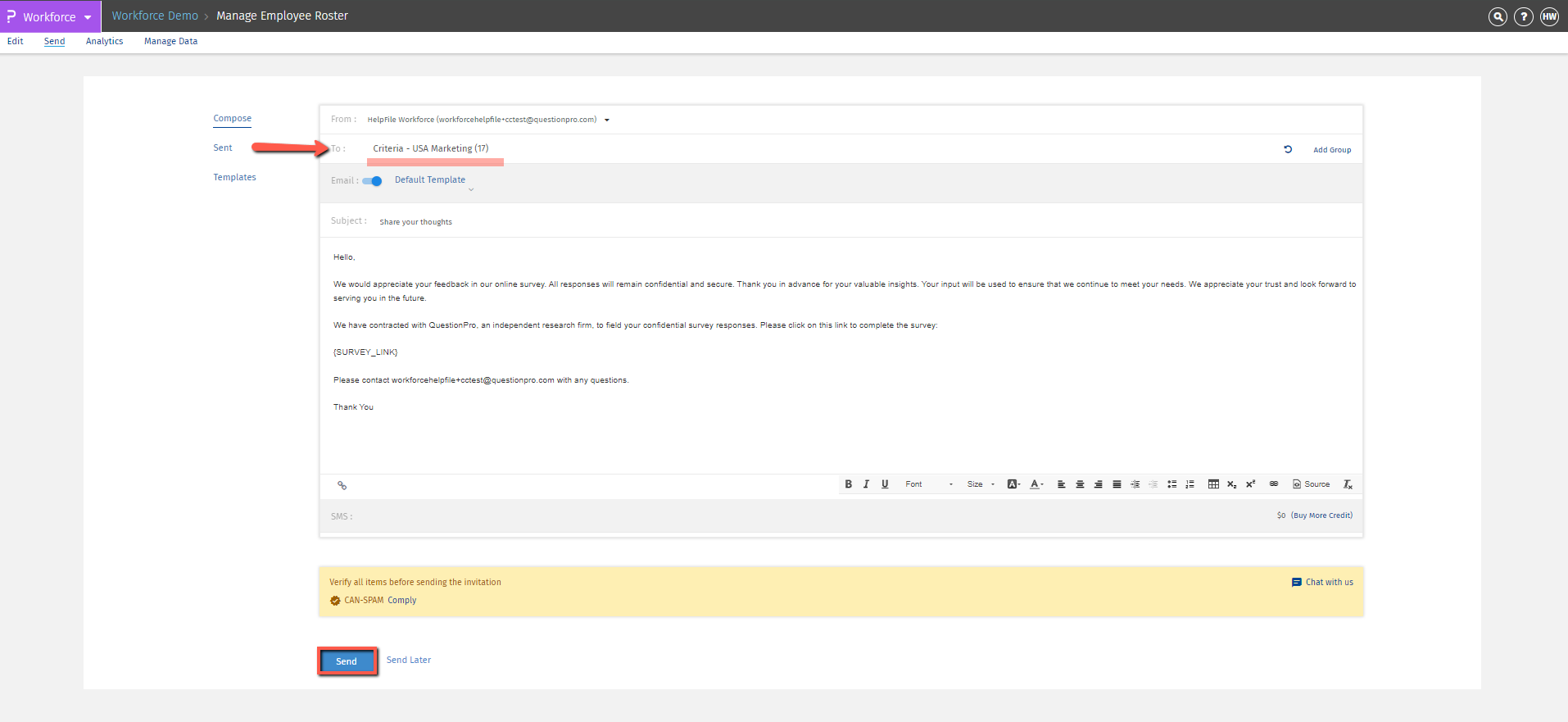Image resolution: width=1568 pixels, height=722 pixels.
Task: Apply superscript formatting
Action: (1250, 484)
